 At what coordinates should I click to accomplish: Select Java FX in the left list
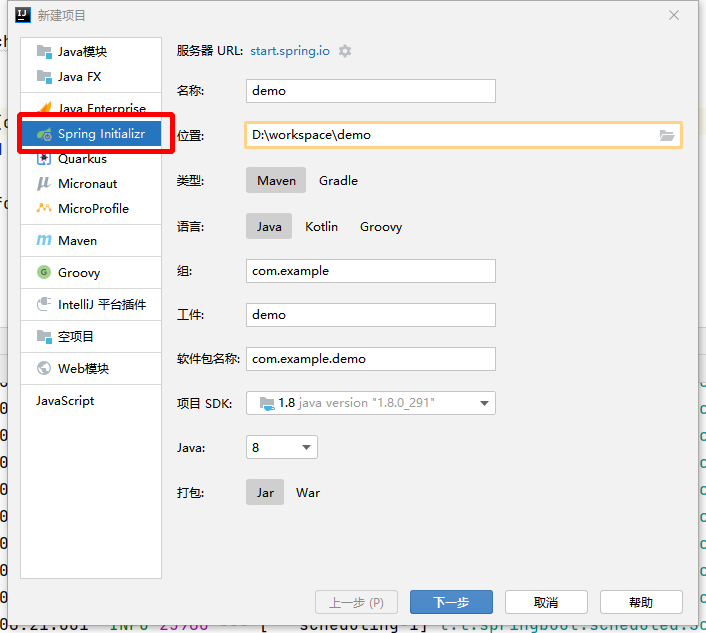click(x=91, y=77)
